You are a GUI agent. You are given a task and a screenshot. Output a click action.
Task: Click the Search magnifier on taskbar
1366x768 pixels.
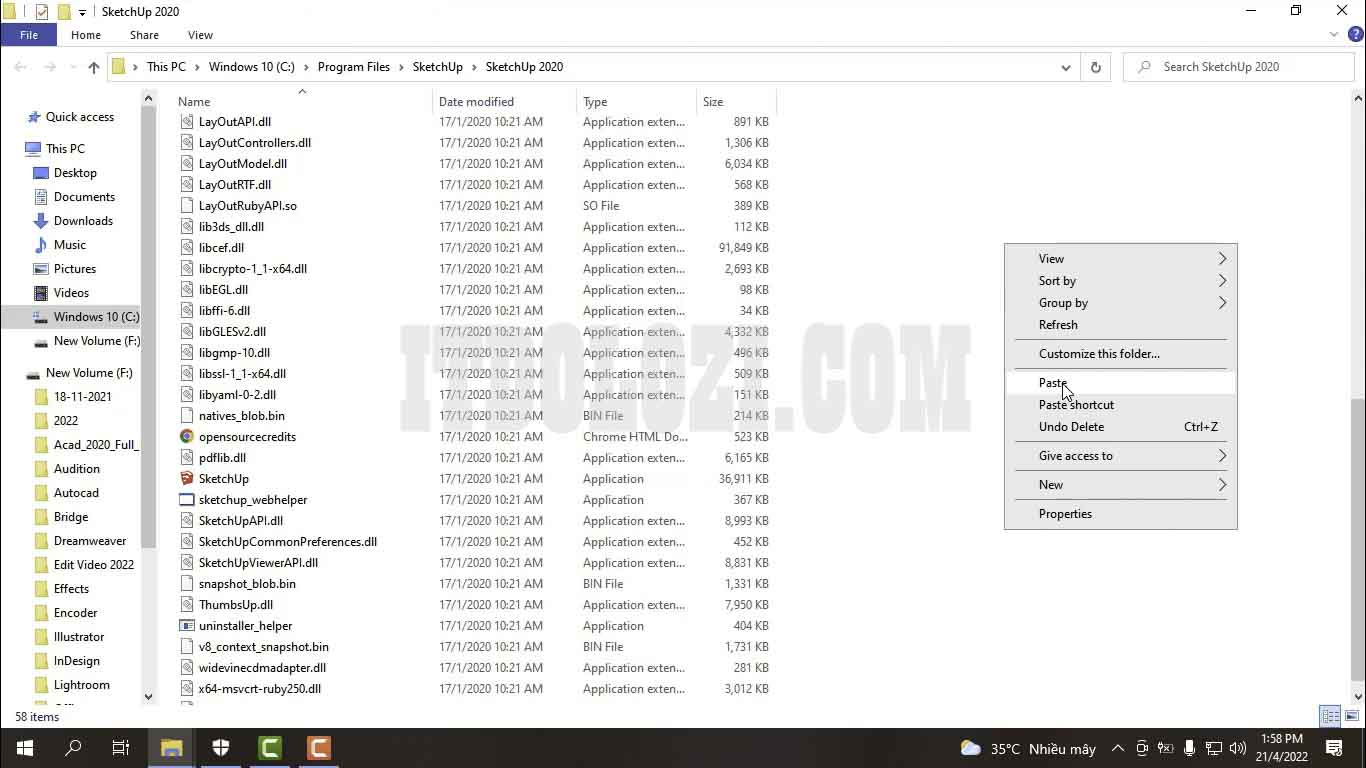pyautogui.click(x=73, y=748)
